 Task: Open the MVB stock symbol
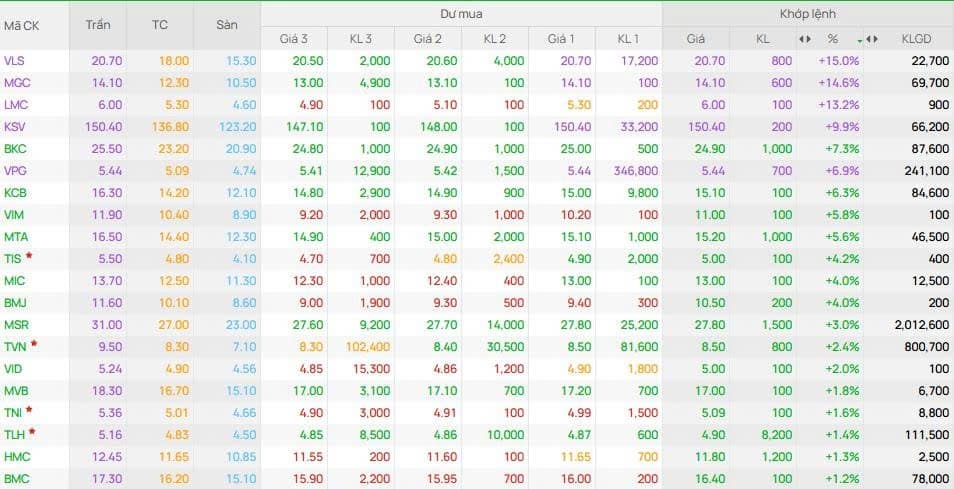(16, 390)
